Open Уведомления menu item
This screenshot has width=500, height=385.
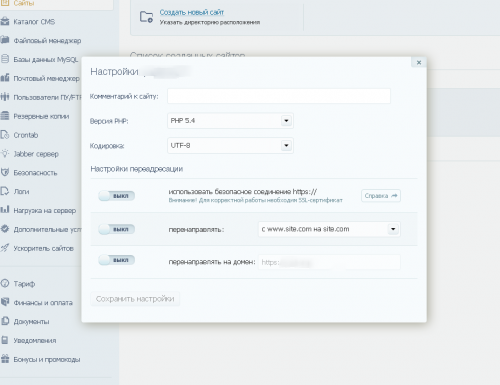point(35,340)
